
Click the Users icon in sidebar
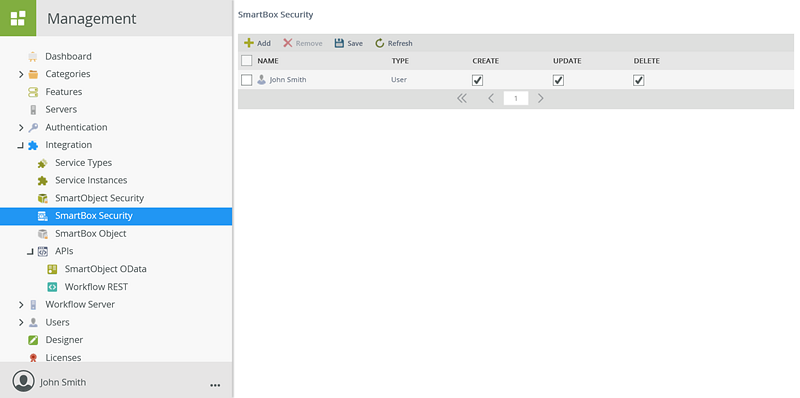coord(33,322)
